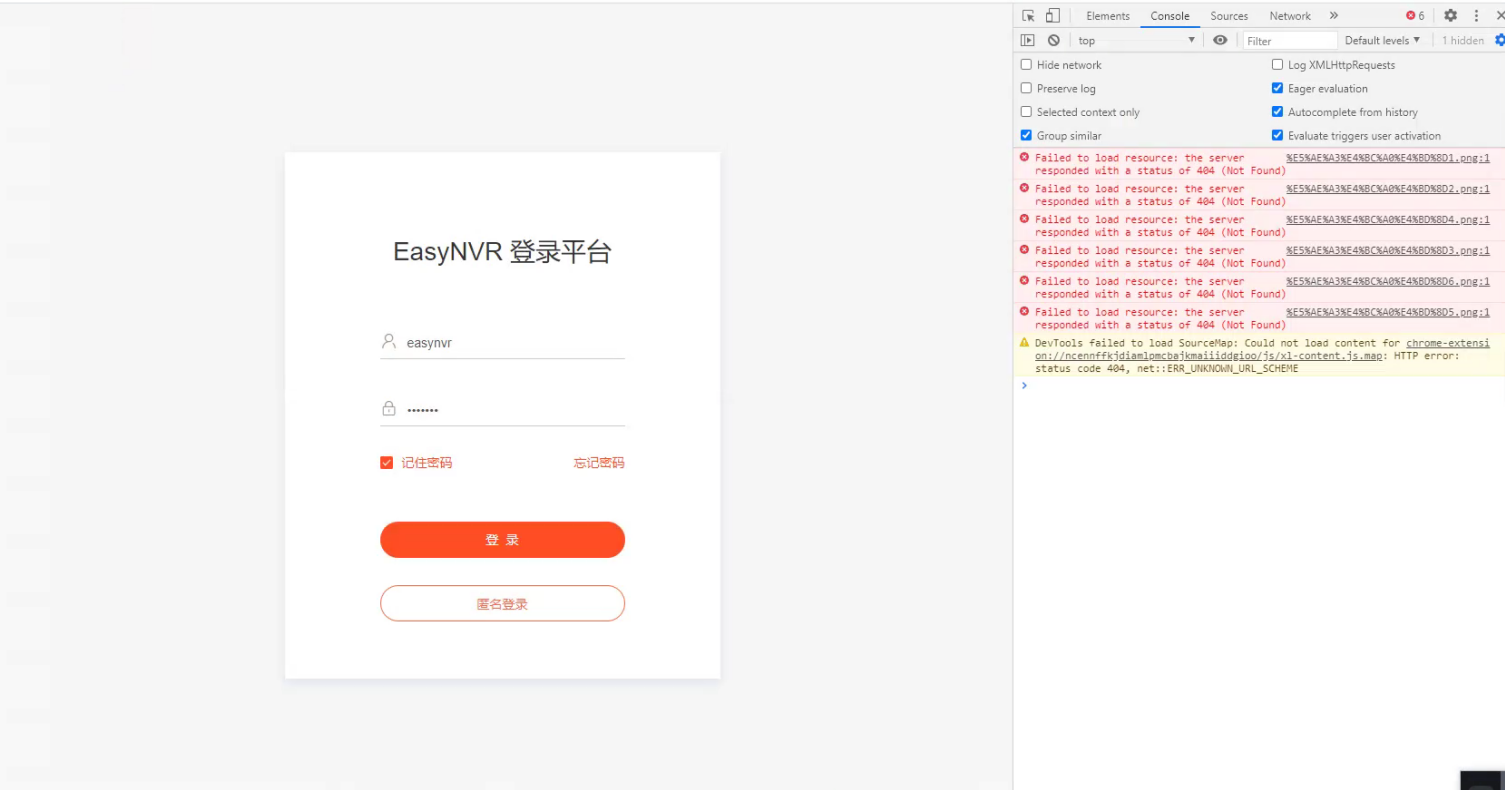Open the blue console settings gear
The image size is (1505, 790).
tap(1499, 40)
